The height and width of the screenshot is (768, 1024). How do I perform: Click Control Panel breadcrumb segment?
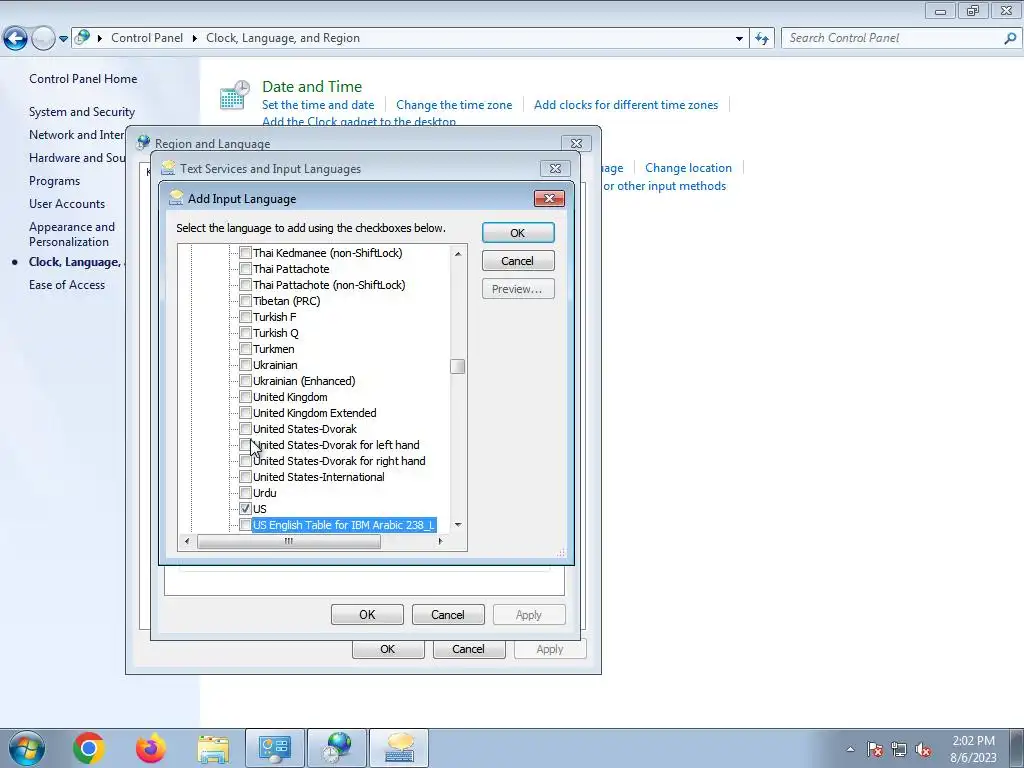(147, 38)
